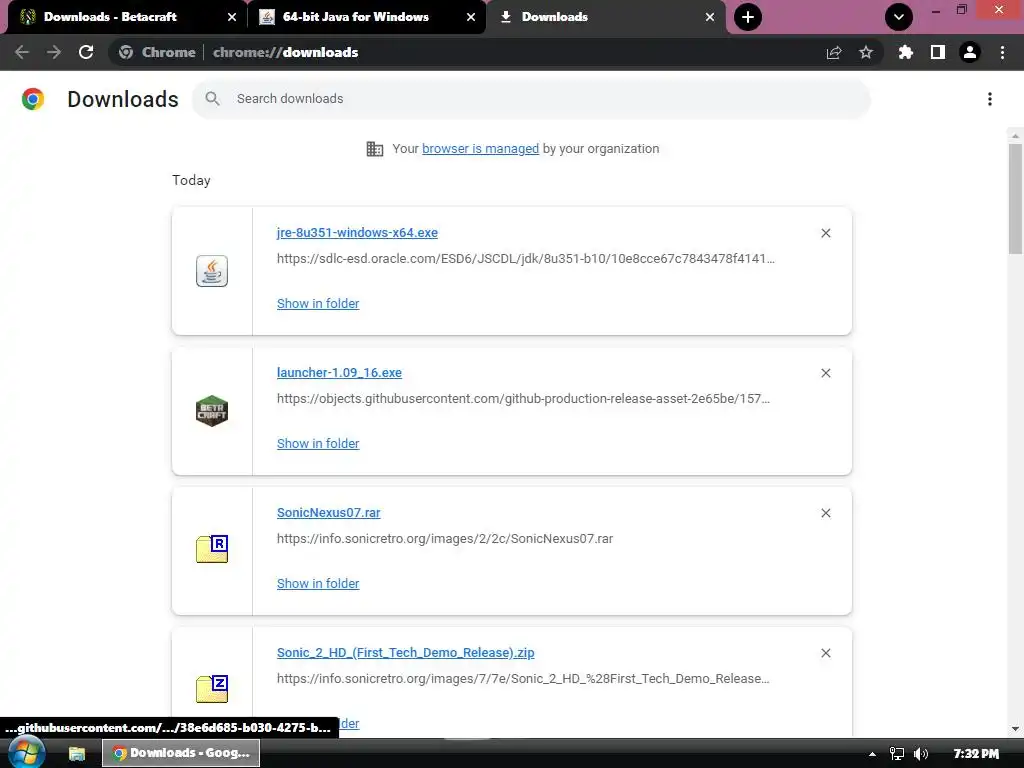Click the search magnifier icon
Screen dimensions: 1024x768
212,99
